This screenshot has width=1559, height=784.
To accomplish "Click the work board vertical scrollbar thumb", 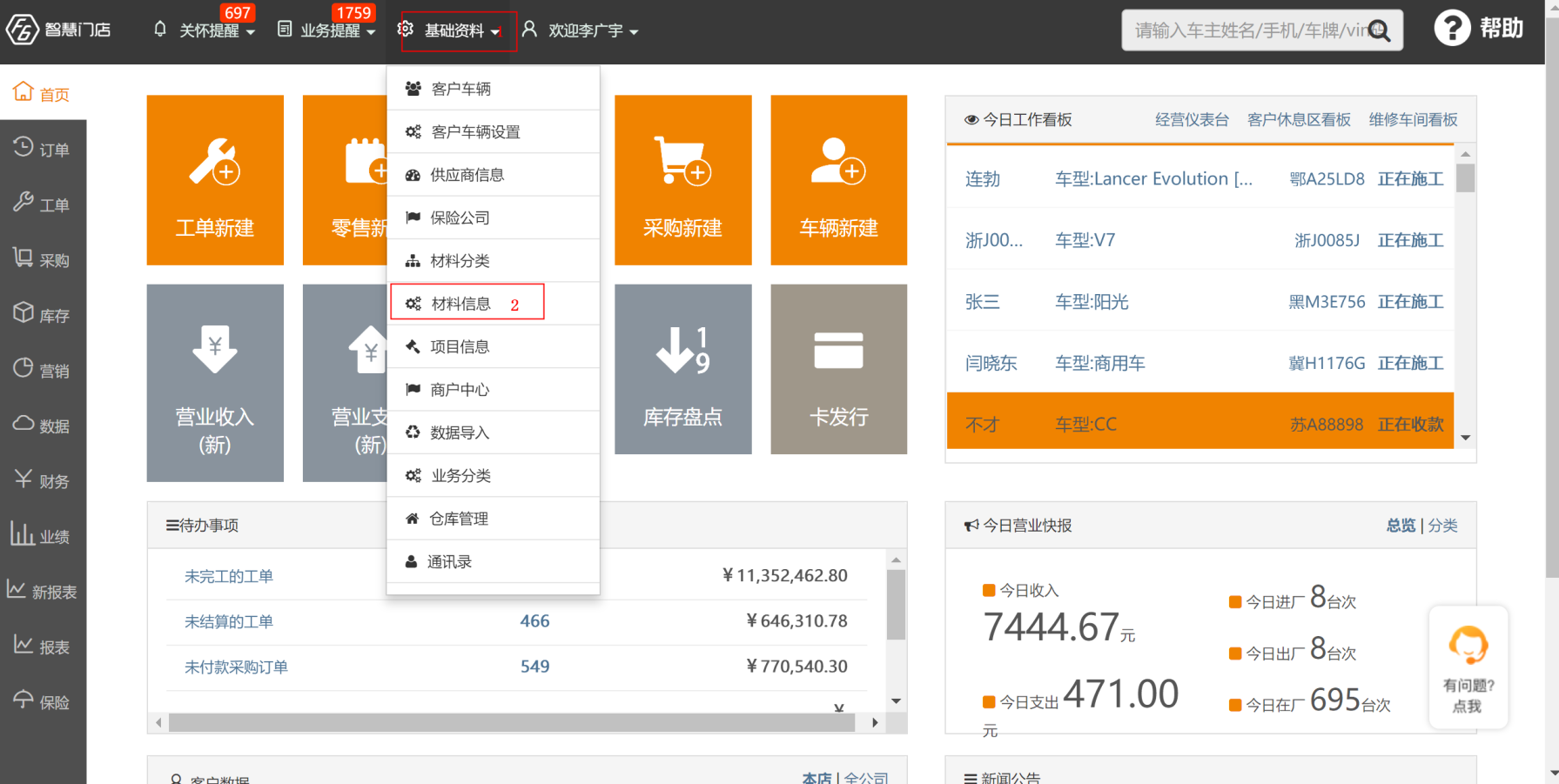I will 1465,178.
